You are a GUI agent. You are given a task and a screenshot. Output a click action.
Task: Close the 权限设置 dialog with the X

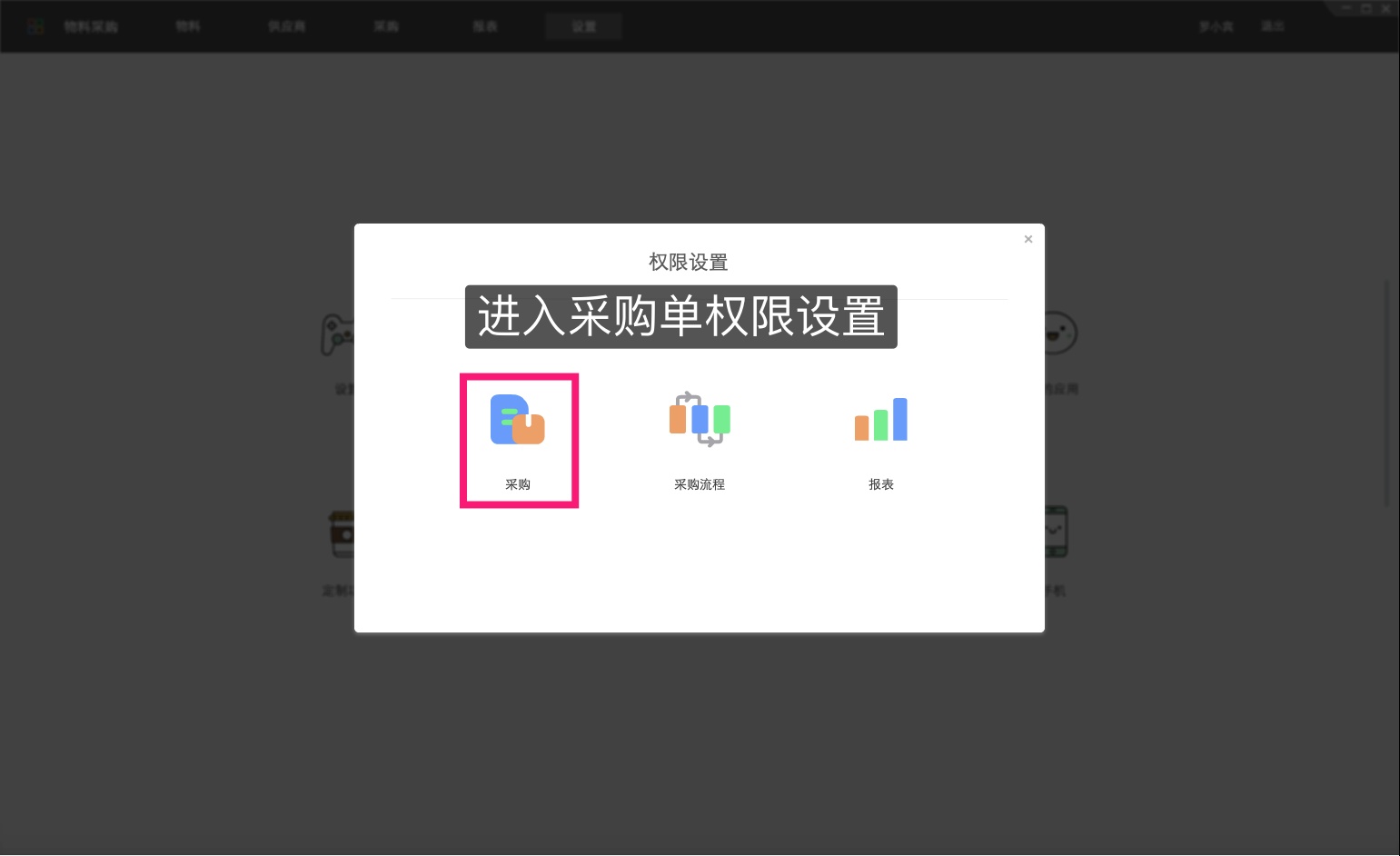tap(1028, 239)
